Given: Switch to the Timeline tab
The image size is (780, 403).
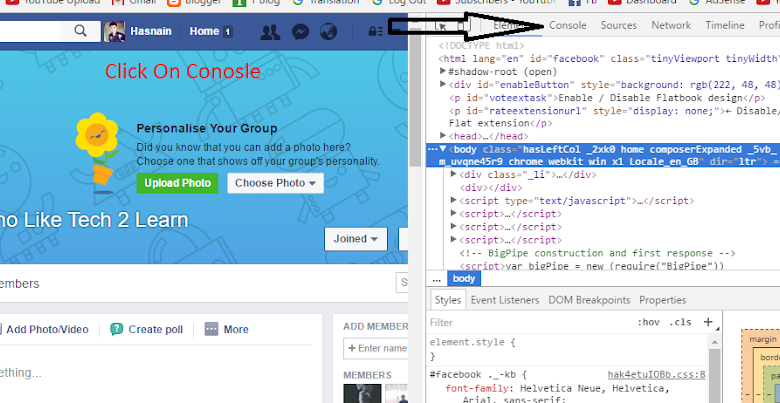Looking at the screenshot, I should point(725,25).
